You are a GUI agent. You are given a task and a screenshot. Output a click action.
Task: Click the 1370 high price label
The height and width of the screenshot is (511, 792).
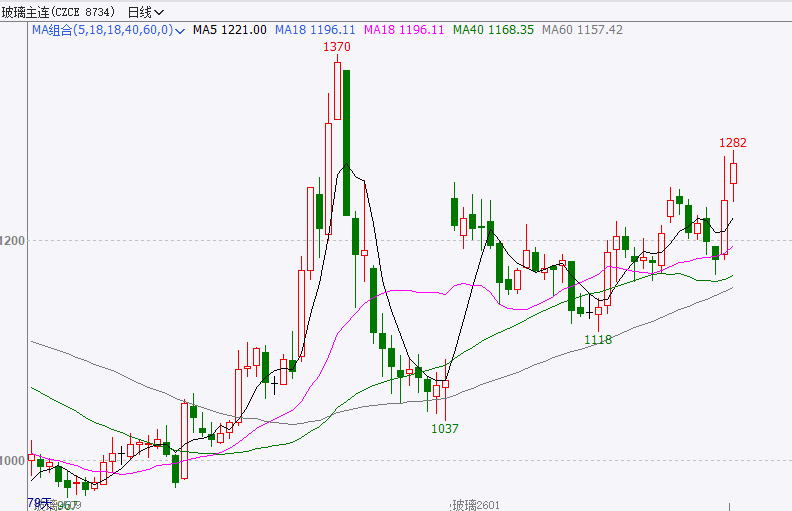click(x=336, y=47)
